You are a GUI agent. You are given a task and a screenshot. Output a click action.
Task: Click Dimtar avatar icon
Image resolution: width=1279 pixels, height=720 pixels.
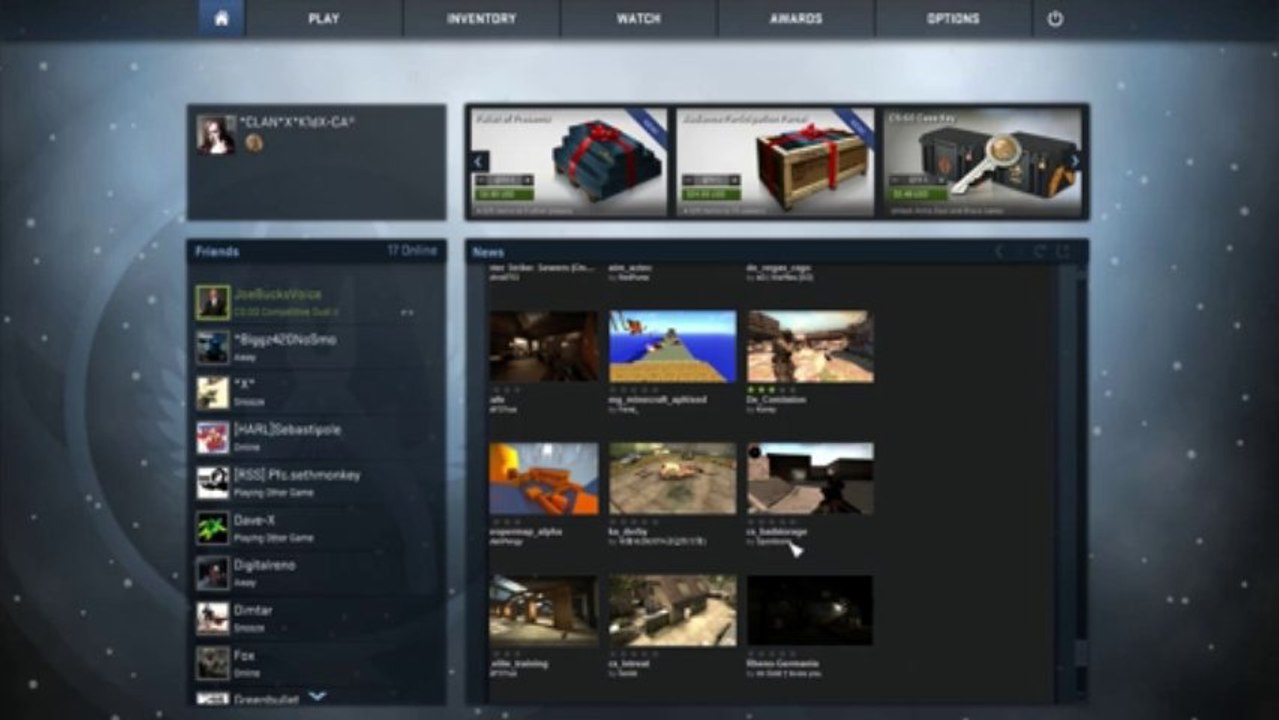point(212,618)
